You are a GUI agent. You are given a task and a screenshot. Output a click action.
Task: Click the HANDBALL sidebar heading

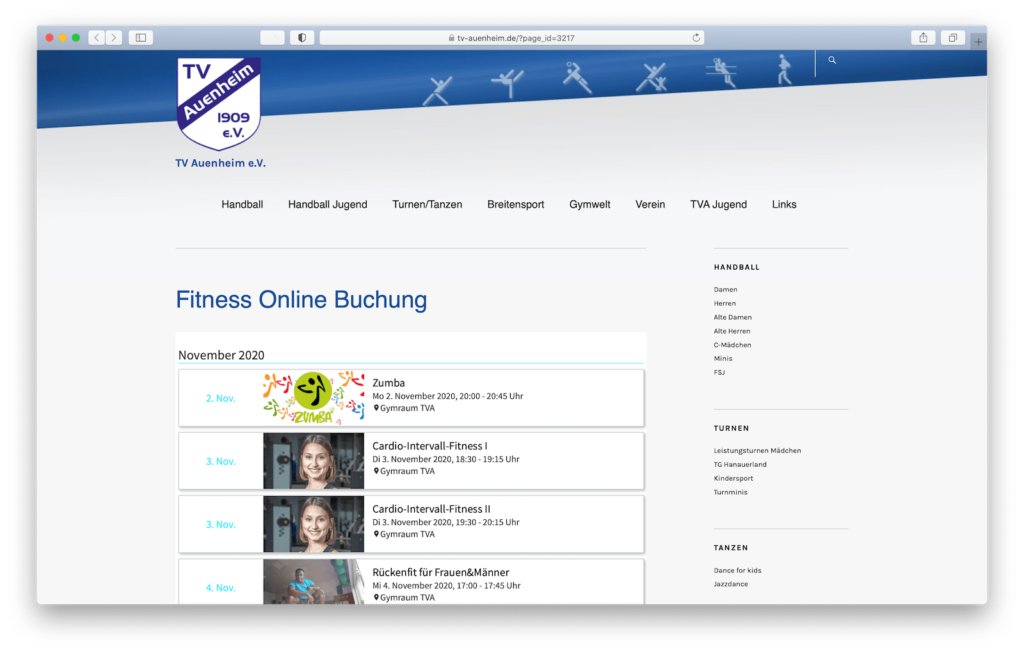click(737, 267)
